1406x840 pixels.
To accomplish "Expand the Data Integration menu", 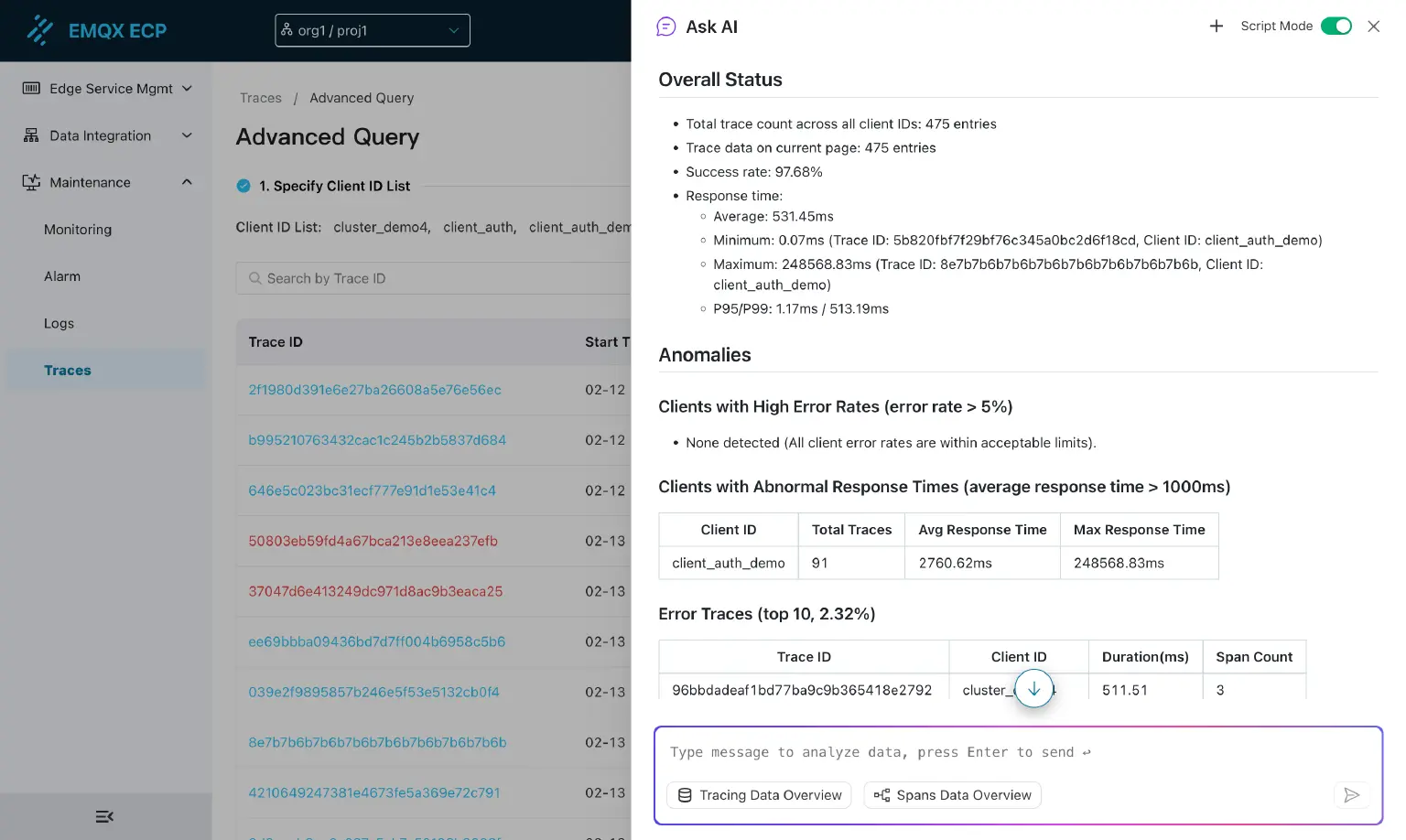I will [x=107, y=135].
